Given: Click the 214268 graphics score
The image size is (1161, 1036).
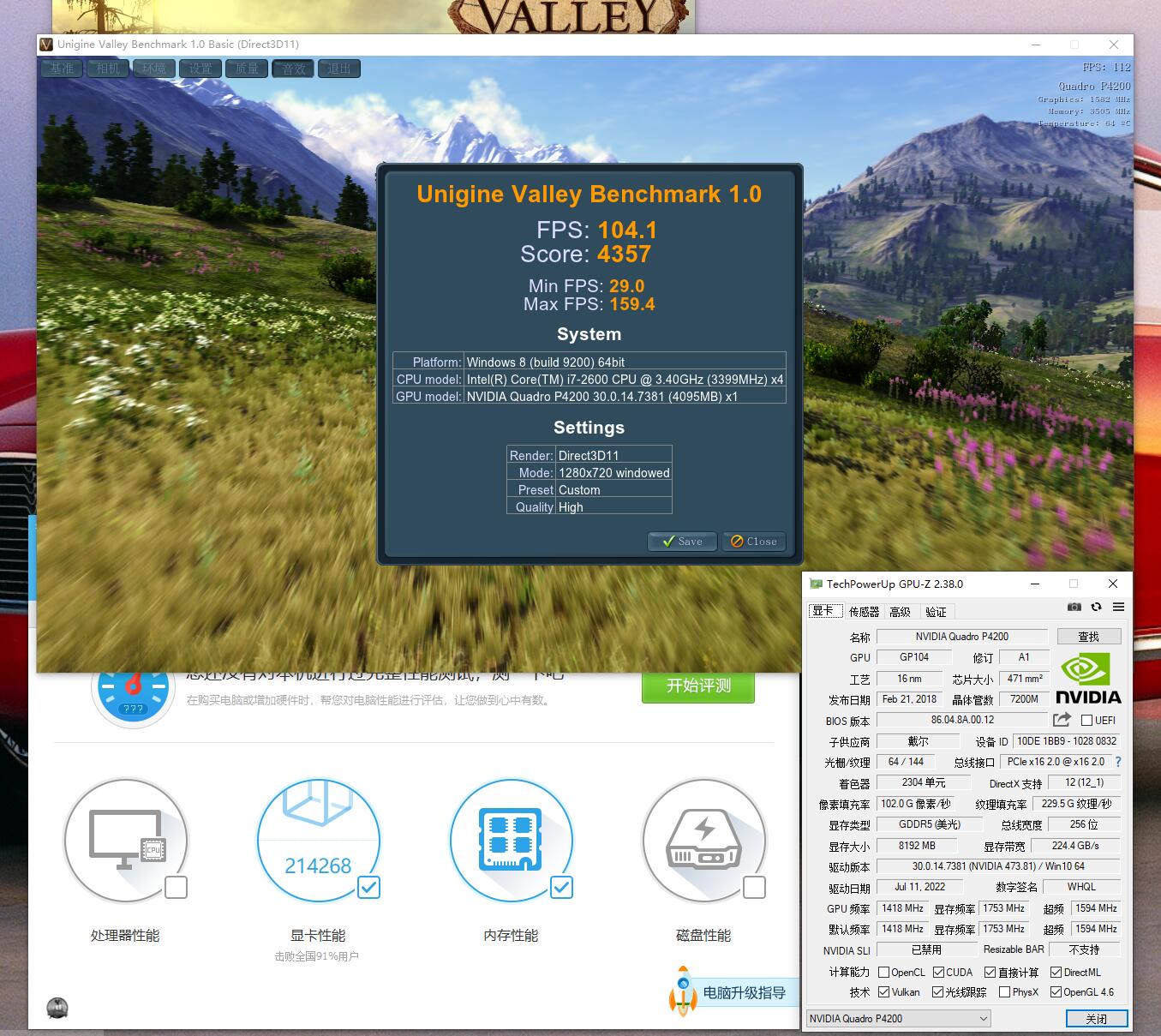Looking at the screenshot, I should tap(318, 866).
